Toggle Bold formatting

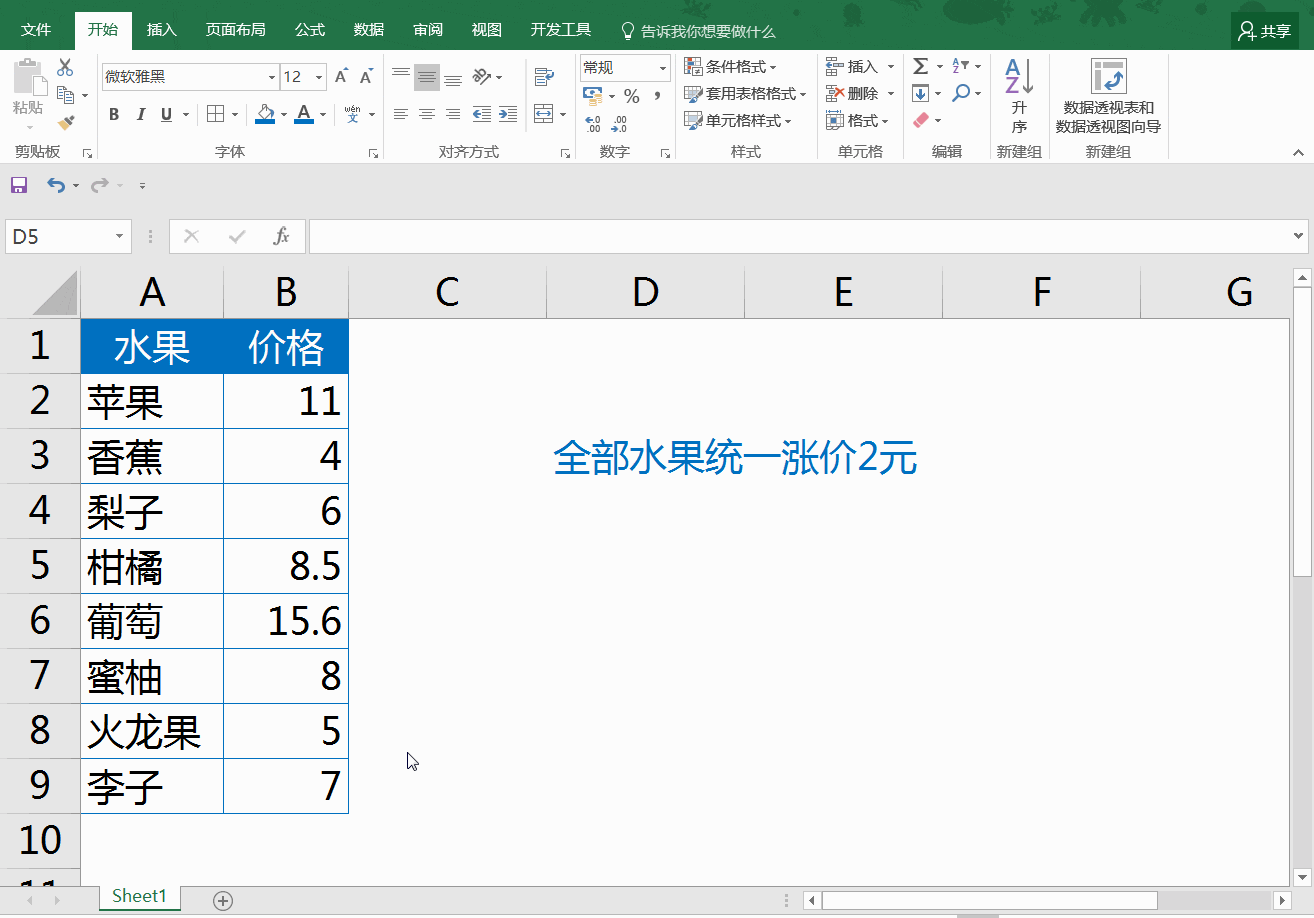tap(114, 114)
